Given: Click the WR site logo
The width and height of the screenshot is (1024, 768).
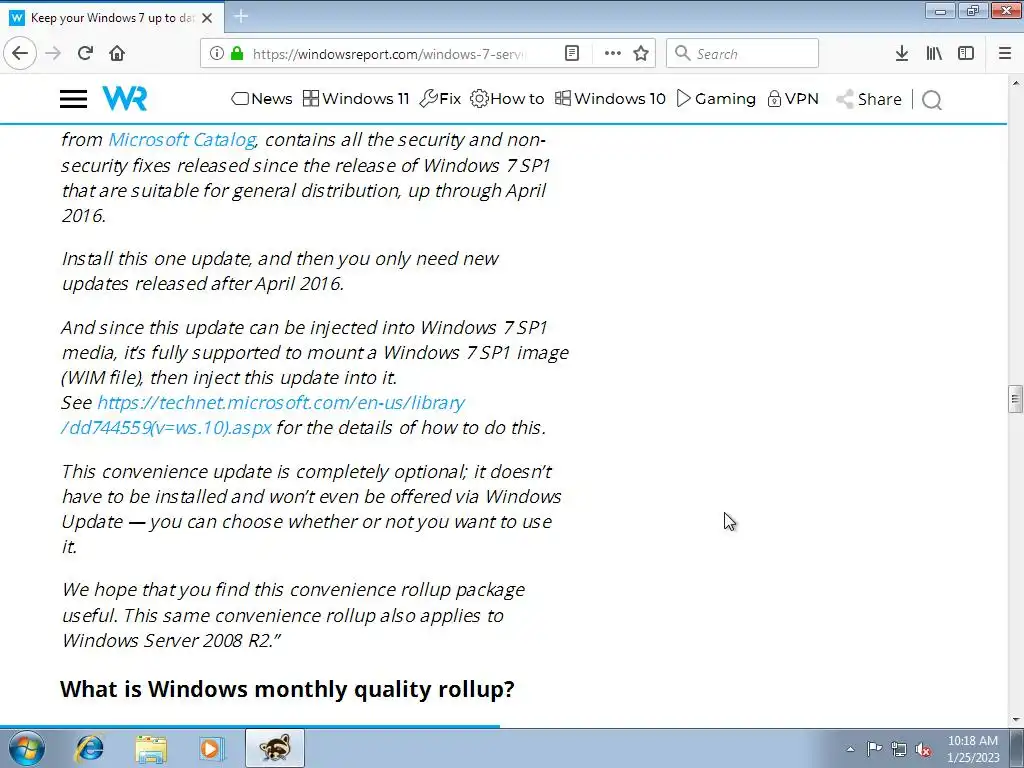Looking at the screenshot, I should [x=125, y=99].
